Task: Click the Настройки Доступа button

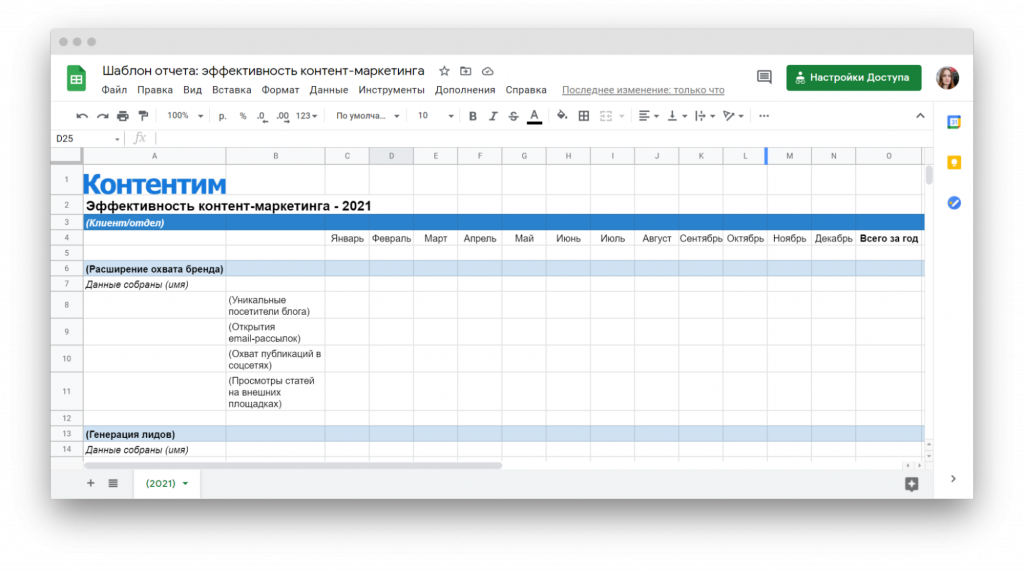Action: (853, 77)
